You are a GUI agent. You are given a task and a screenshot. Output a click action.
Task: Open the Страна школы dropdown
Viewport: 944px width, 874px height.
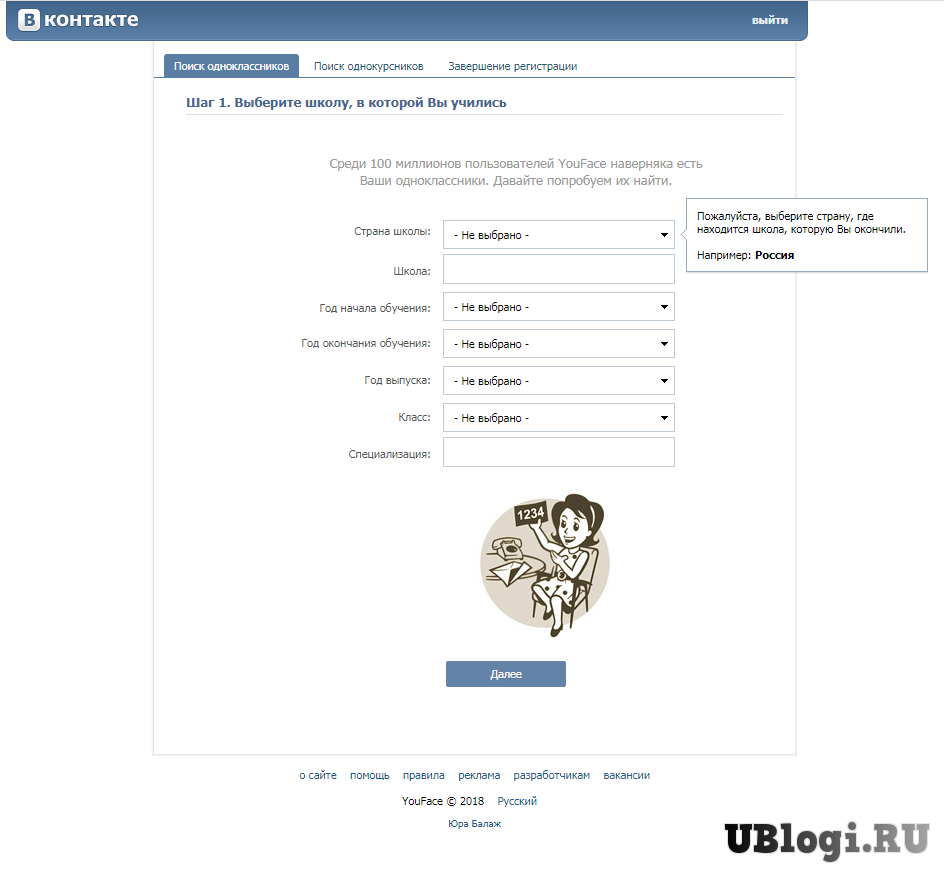pos(559,235)
